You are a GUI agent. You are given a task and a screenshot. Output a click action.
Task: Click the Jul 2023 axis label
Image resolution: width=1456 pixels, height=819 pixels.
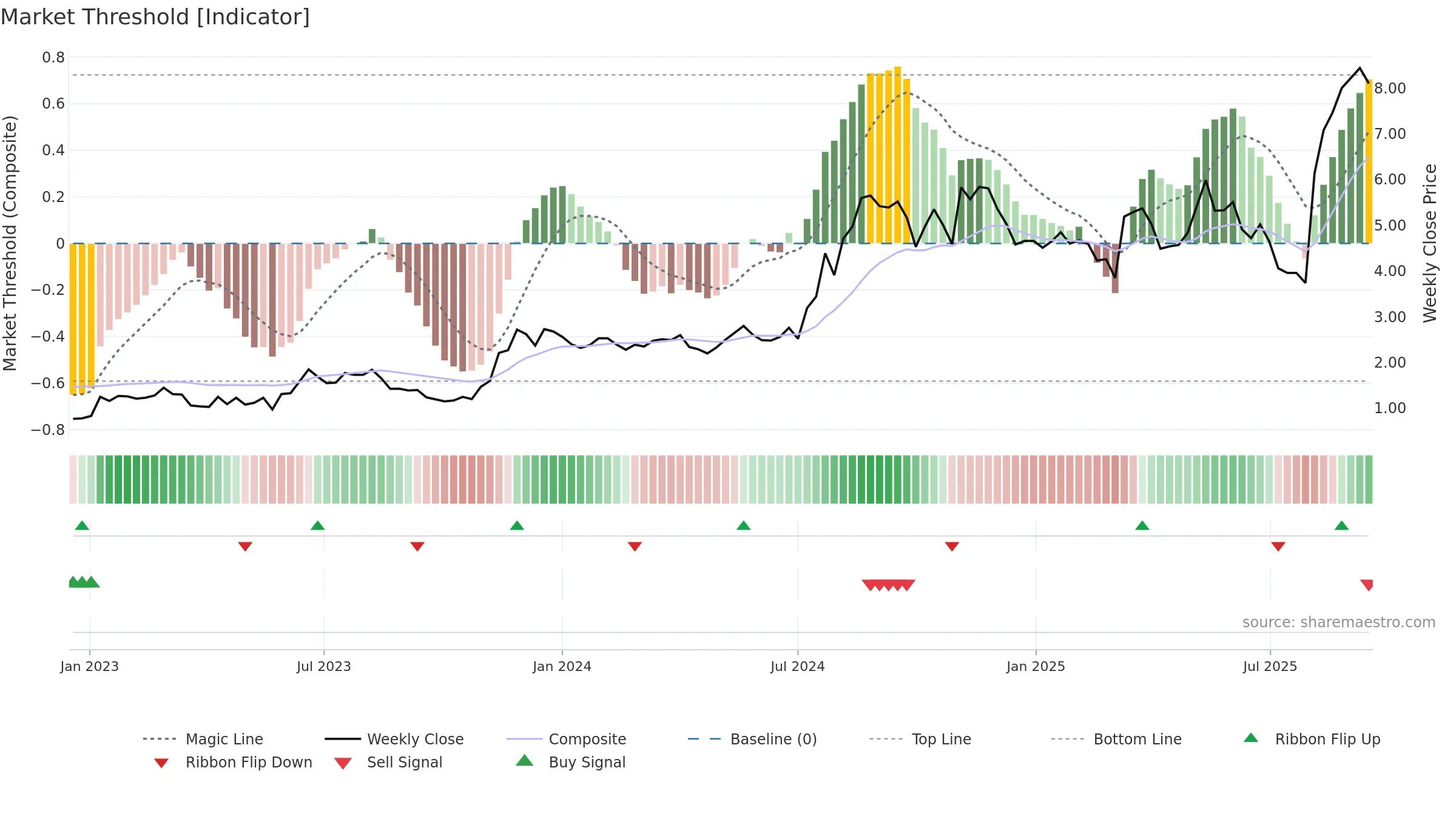(x=324, y=666)
